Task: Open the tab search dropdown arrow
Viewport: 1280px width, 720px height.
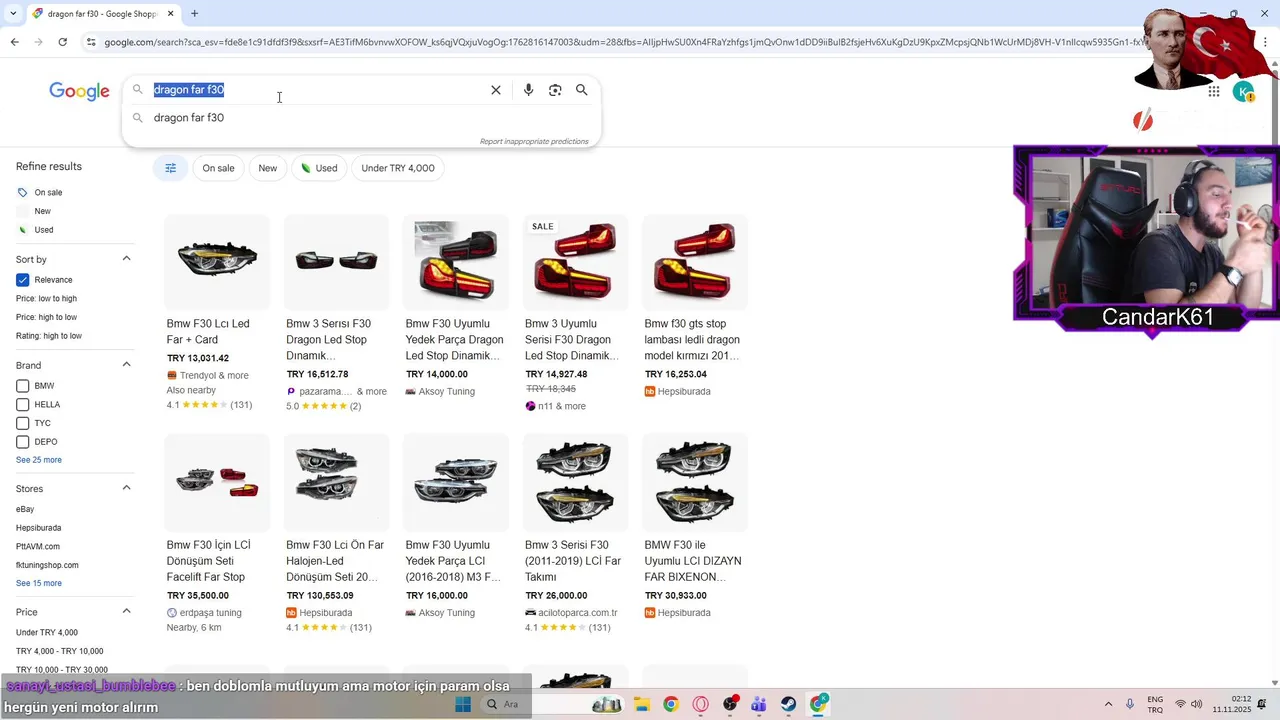Action: tap(13, 14)
